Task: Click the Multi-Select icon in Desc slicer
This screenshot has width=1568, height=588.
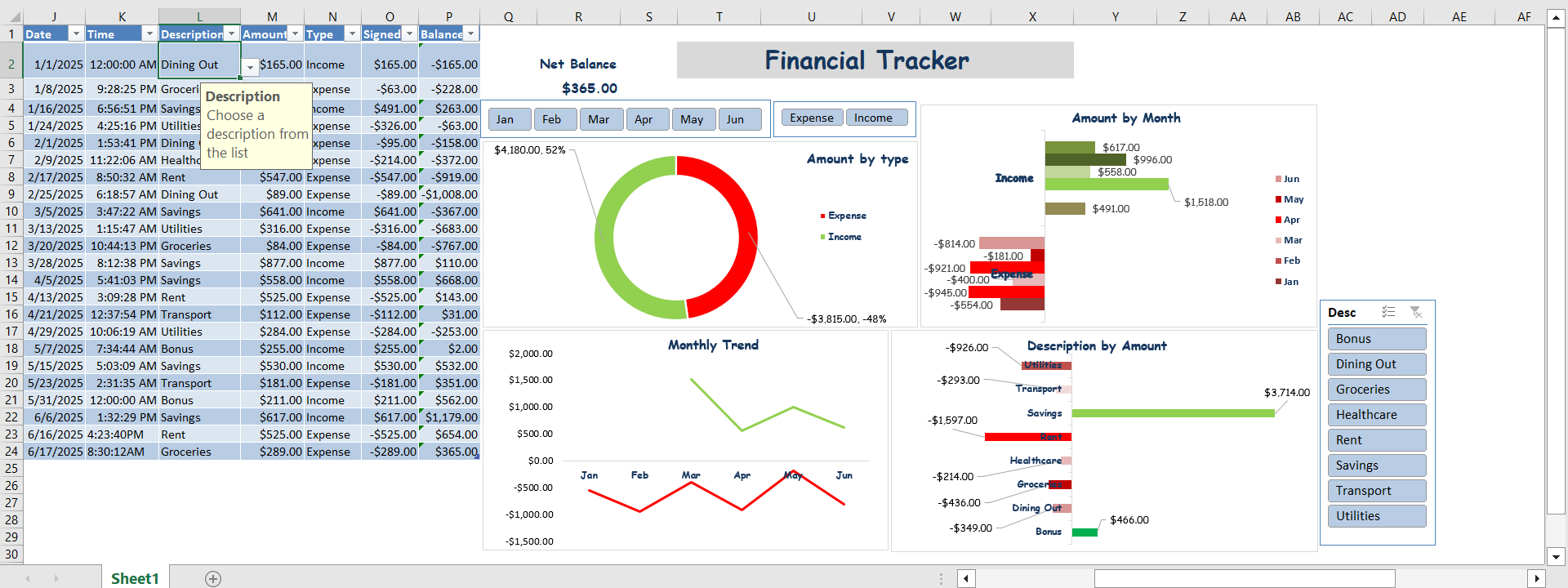Action: point(1388,312)
